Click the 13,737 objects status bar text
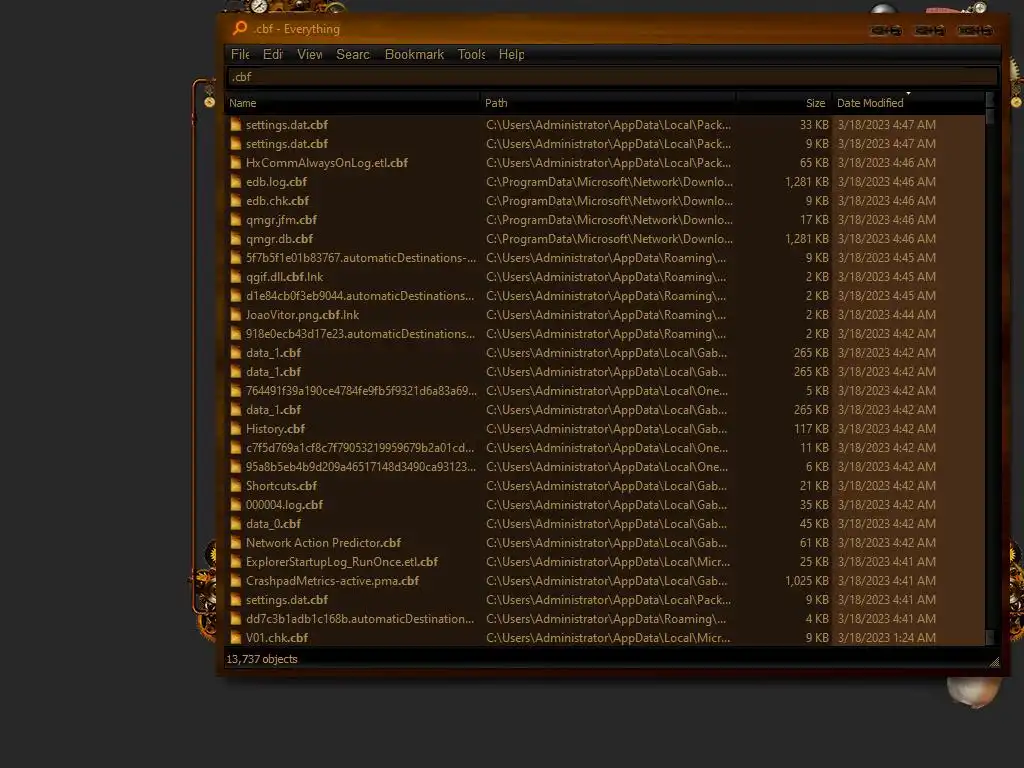The image size is (1024, 768). click(x=262, y=660)
